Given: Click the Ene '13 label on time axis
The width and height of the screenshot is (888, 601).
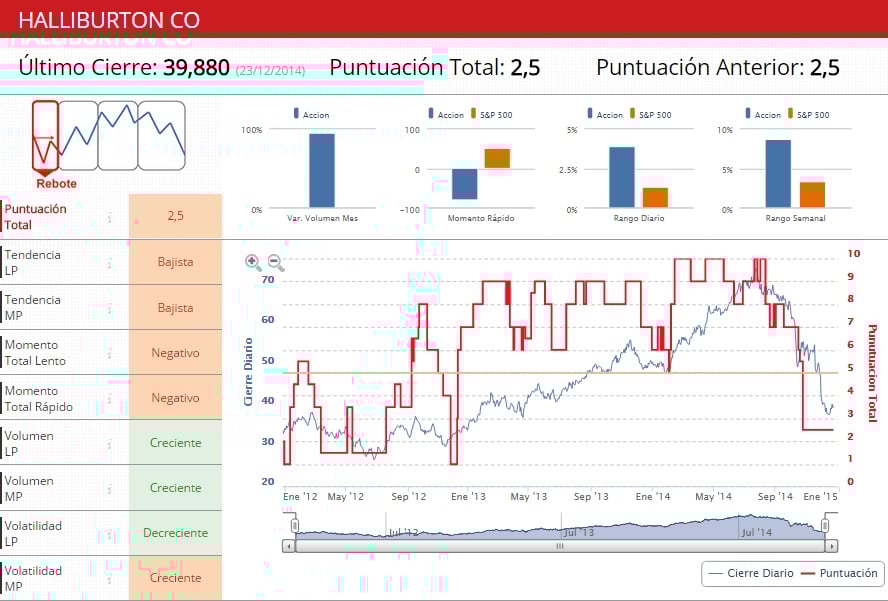Looking at the screenshot, I should (x=468, y=497).
